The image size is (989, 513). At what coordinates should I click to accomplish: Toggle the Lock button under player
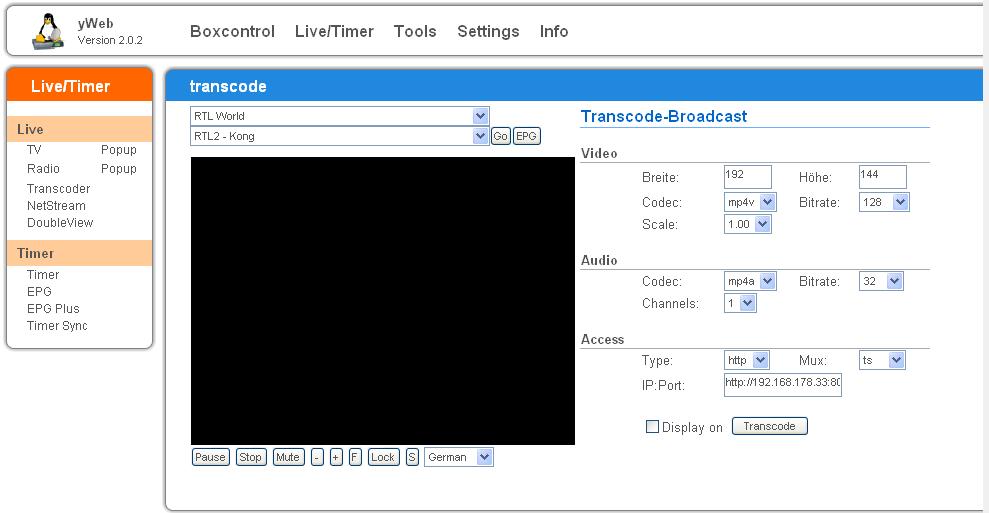(x=383, y=457)
